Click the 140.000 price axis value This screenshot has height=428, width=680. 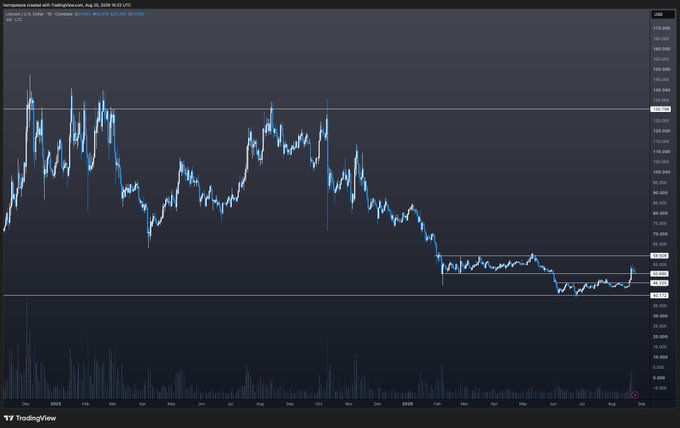(661, 90)
